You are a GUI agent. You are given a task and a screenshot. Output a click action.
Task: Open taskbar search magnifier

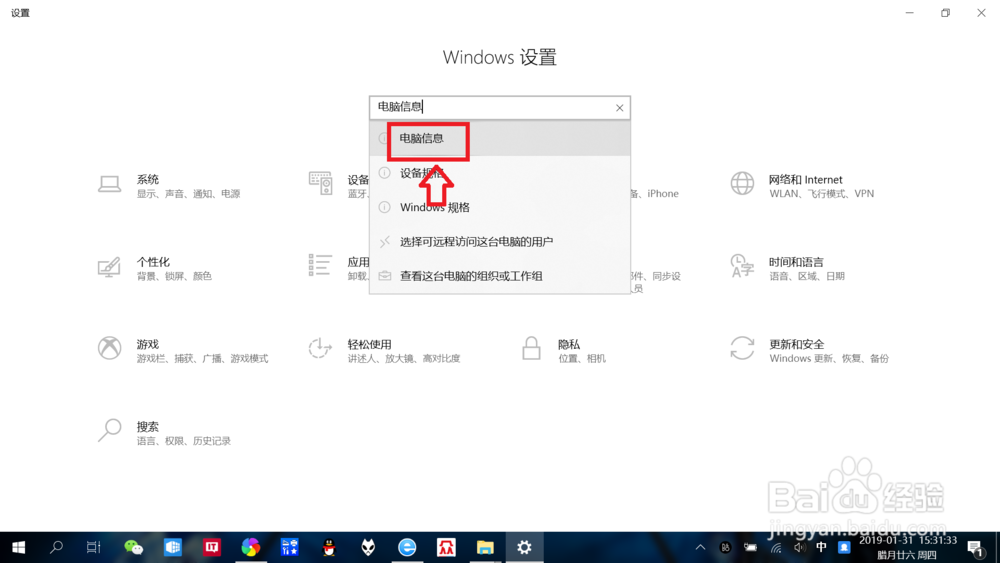tap(56, 547)
